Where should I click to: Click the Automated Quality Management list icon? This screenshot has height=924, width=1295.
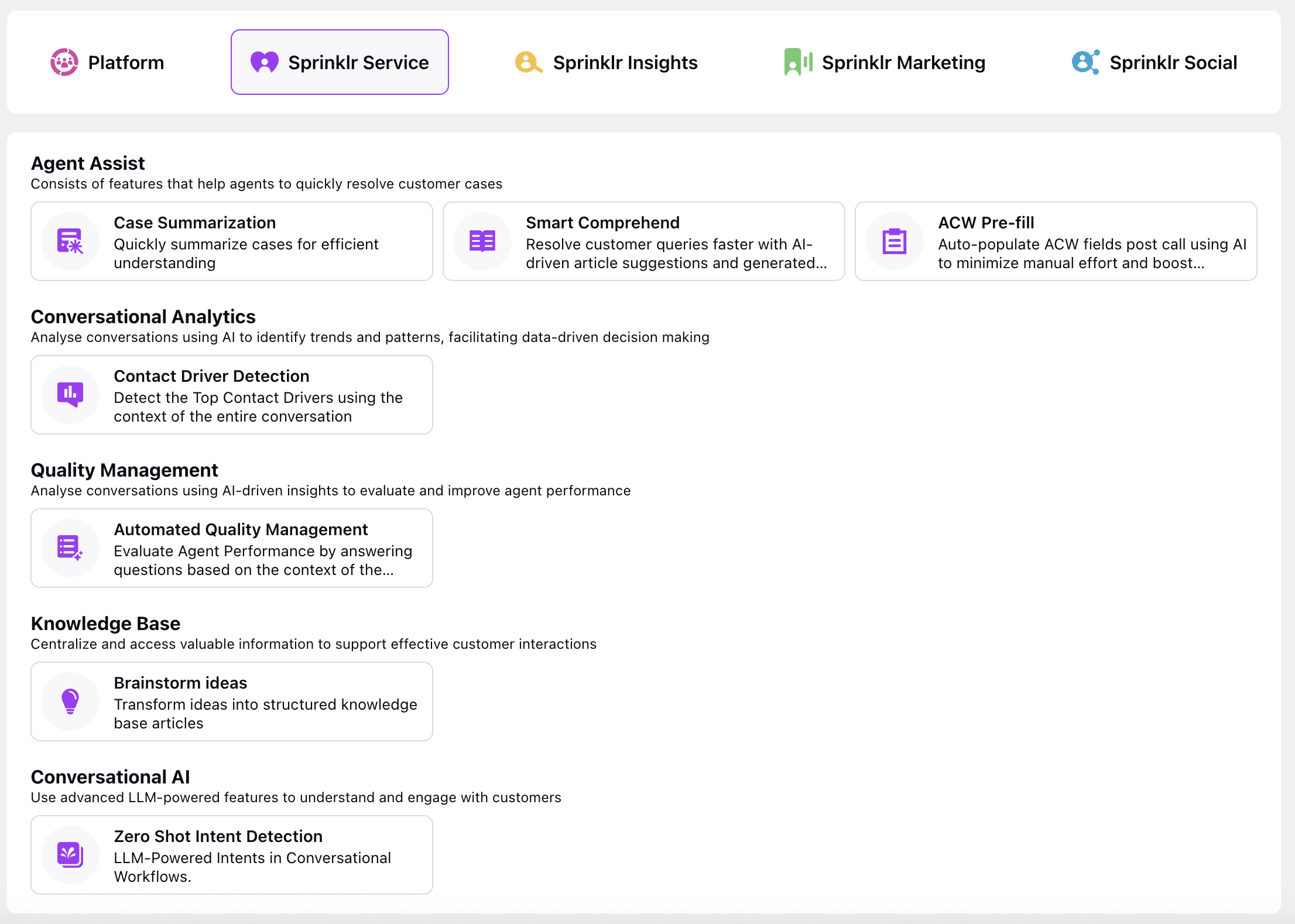(x=70, y=548)
